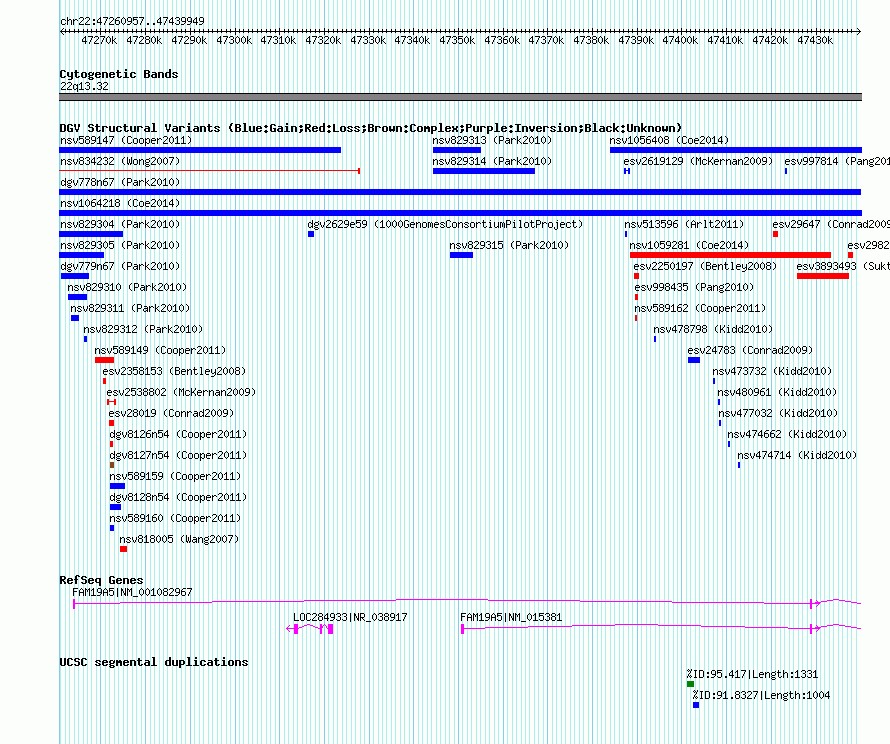890x744 pixels.
Task: Click the nsv589160 (Cooper2011) label
Action: tap(175, 518)
